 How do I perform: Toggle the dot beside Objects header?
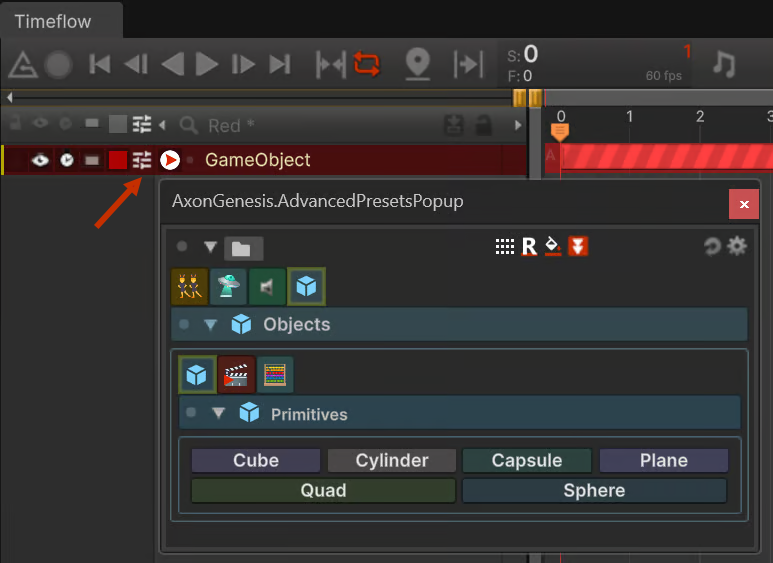184,324
